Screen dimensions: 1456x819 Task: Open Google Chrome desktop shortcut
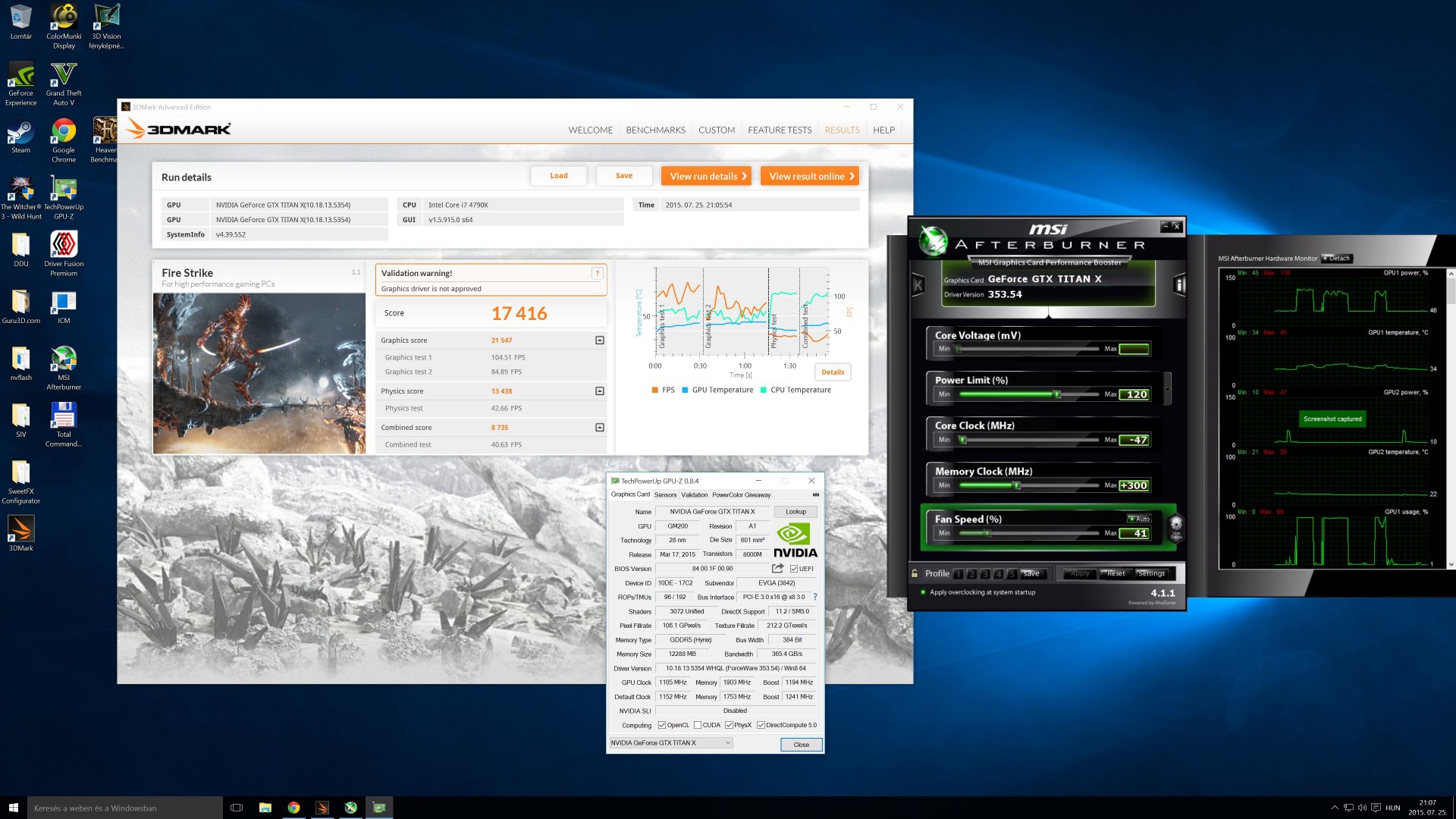click(x=64, y=140)
